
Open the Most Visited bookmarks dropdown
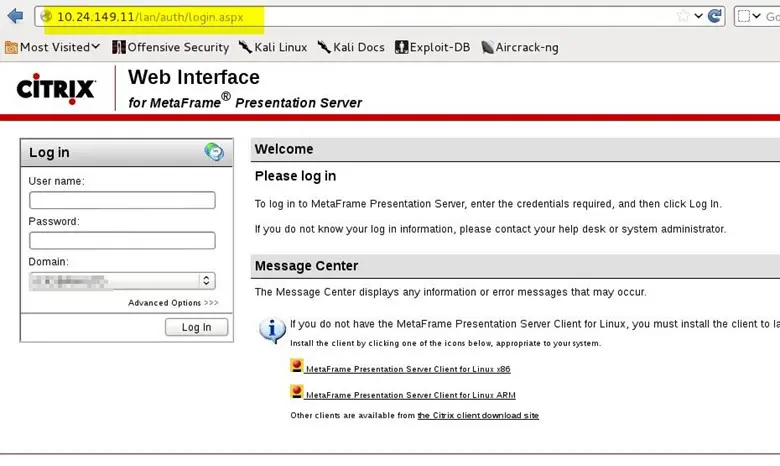[x=53, y=47]
